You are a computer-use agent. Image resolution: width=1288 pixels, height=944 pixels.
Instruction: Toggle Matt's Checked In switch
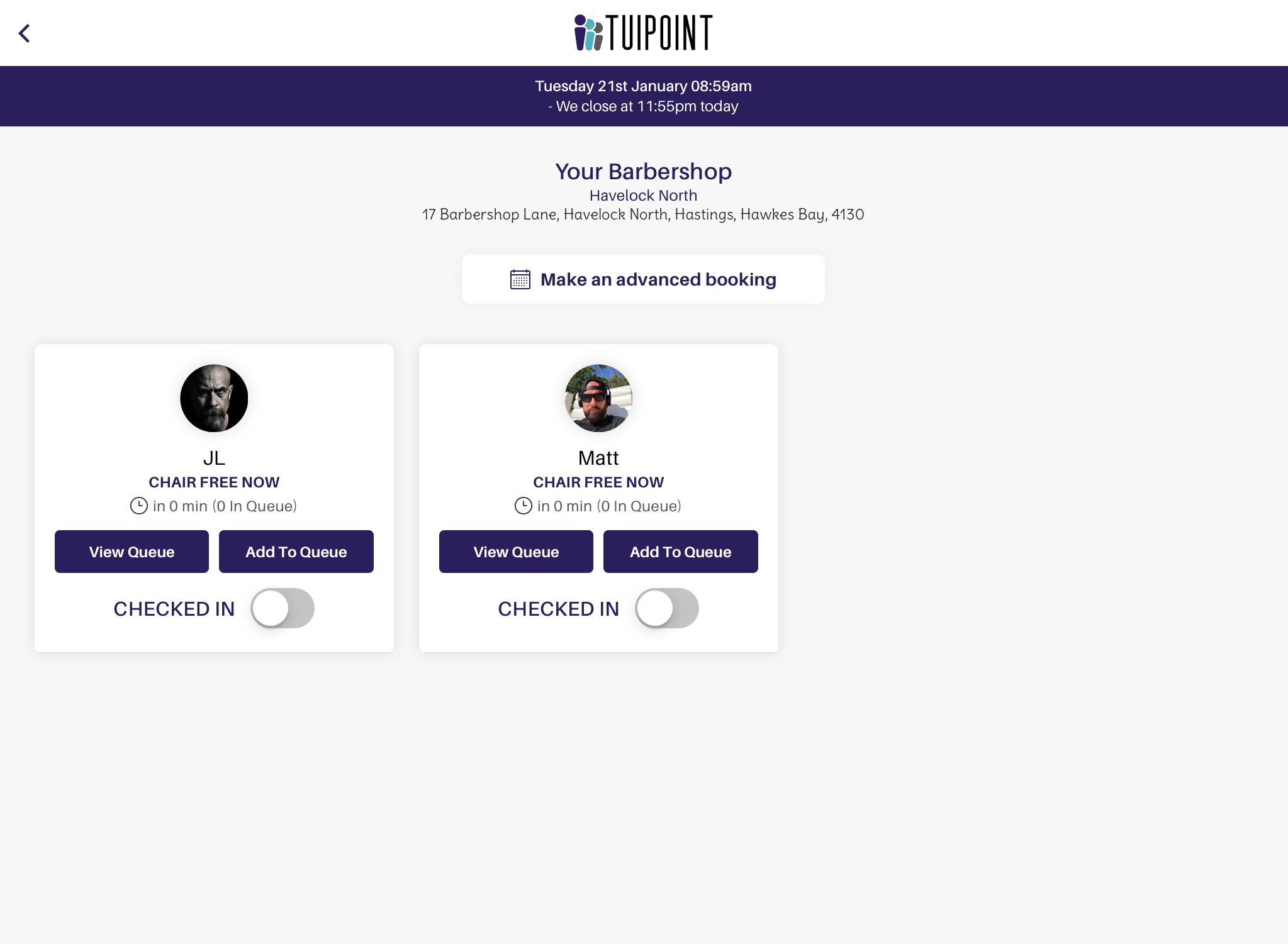click(667, 608)
